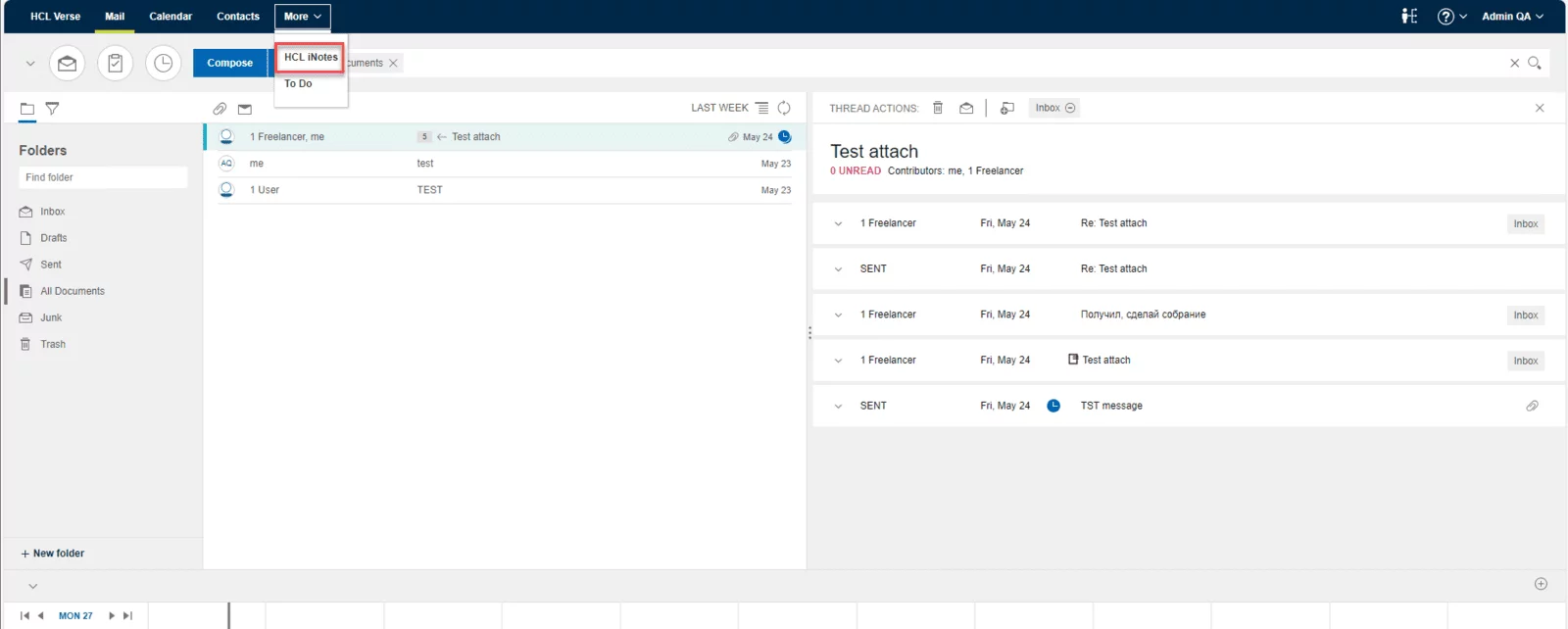Click into the Find folder field

[103, 177]
